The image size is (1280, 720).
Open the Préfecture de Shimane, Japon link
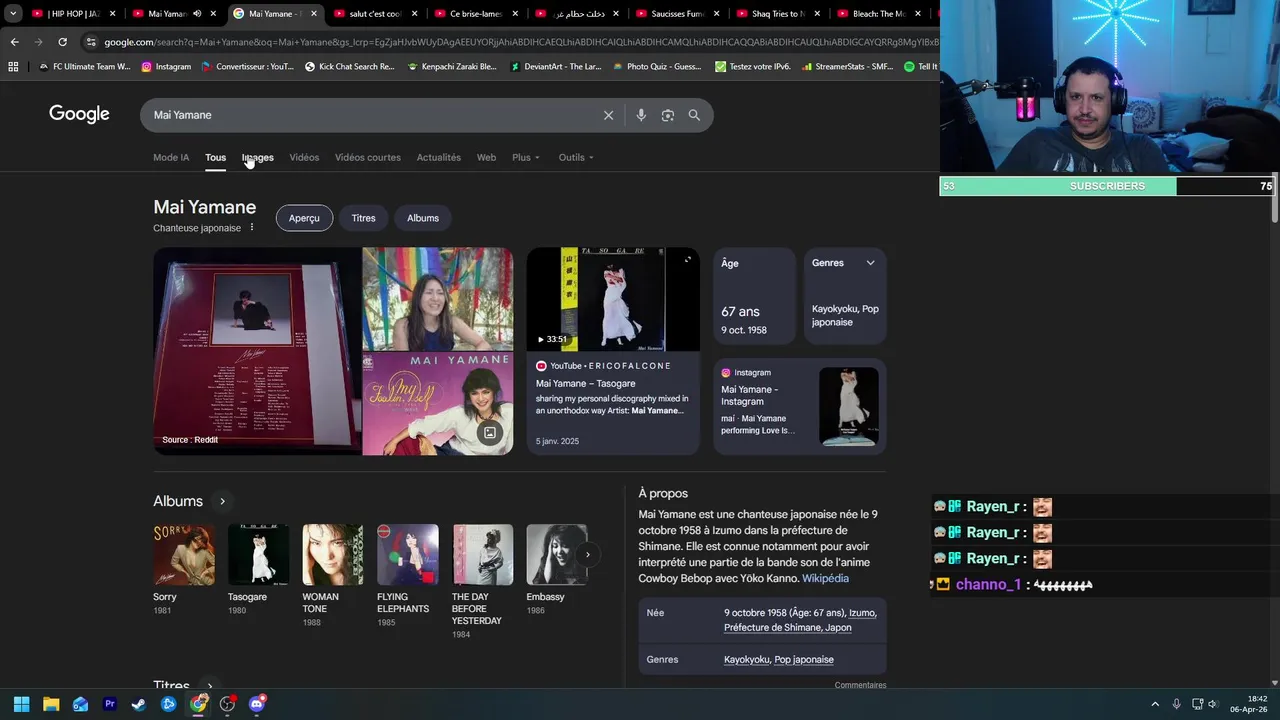[x=788, y=627]
